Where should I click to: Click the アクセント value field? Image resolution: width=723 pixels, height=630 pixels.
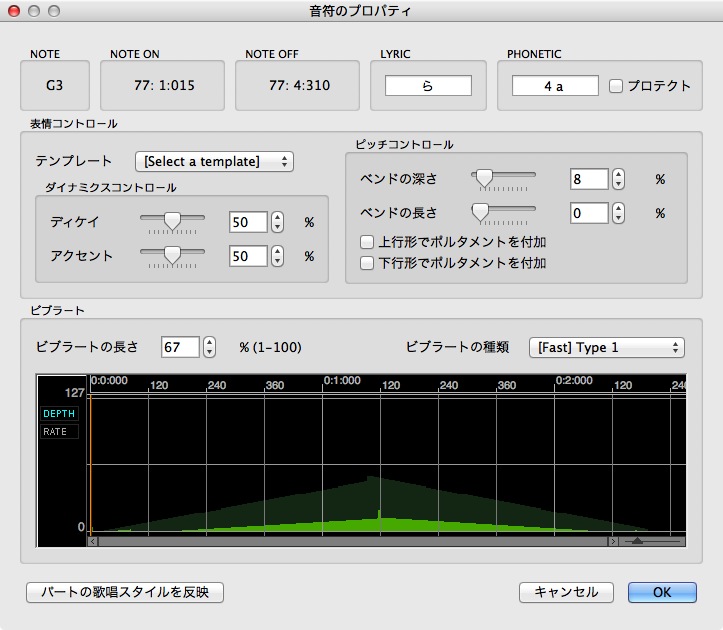(248, 256)
